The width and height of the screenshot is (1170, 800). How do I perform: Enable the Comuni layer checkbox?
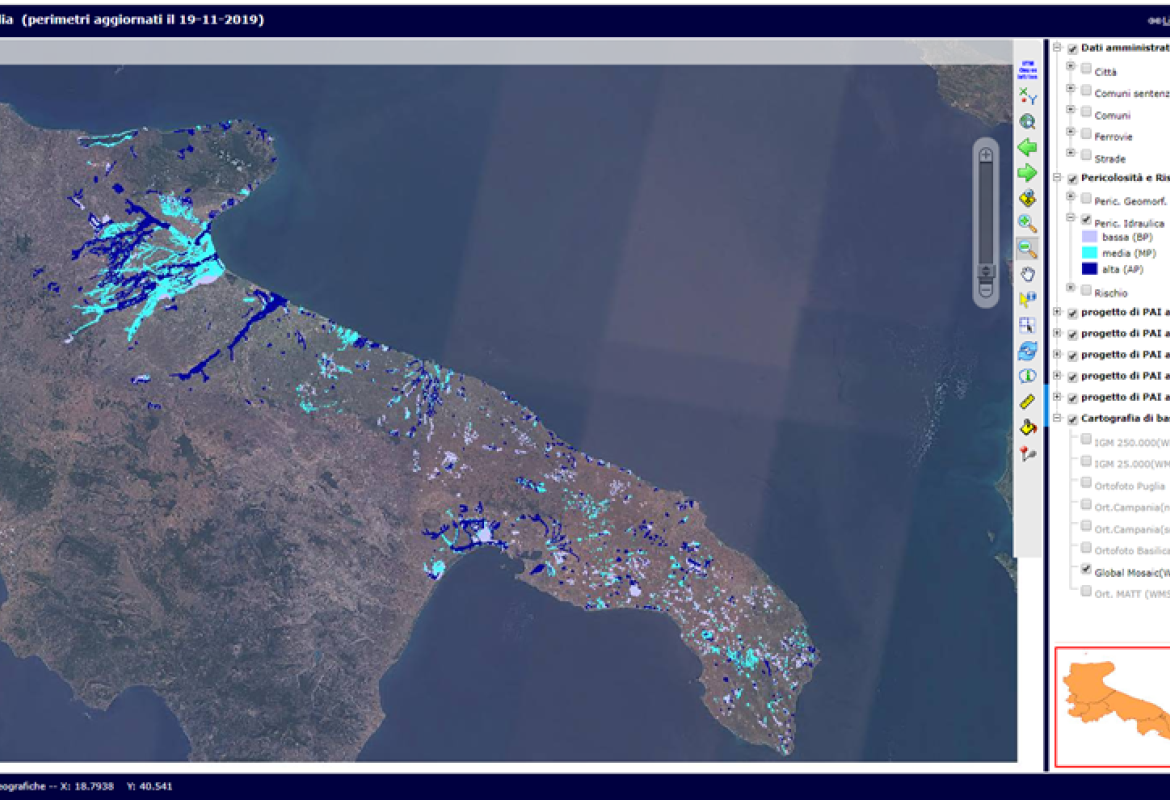(x=1086, y=111)
